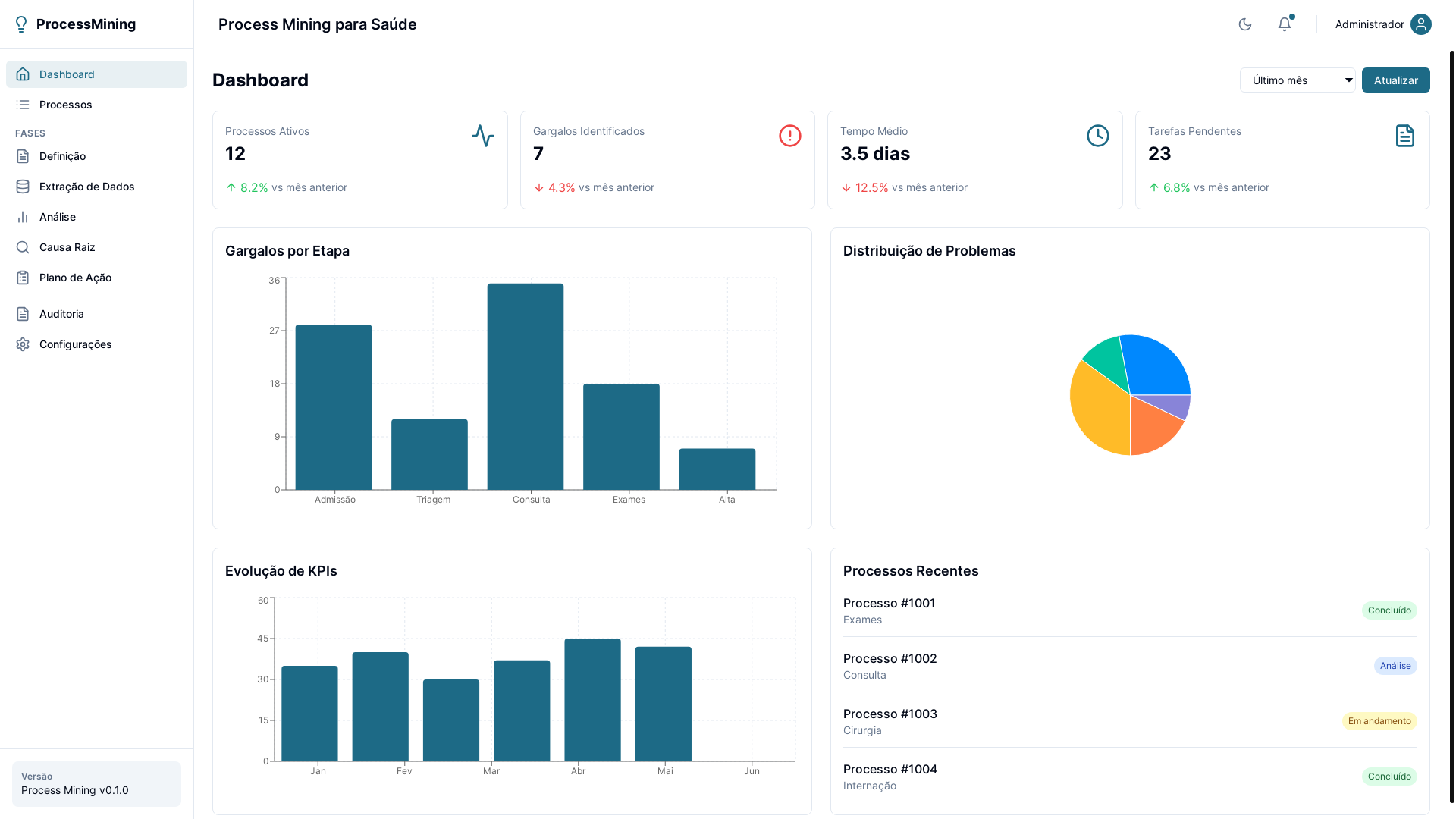Click the Consulta bar in Gargalos chart
This screenshot has width=1456, height=819.
pos(526,387)
